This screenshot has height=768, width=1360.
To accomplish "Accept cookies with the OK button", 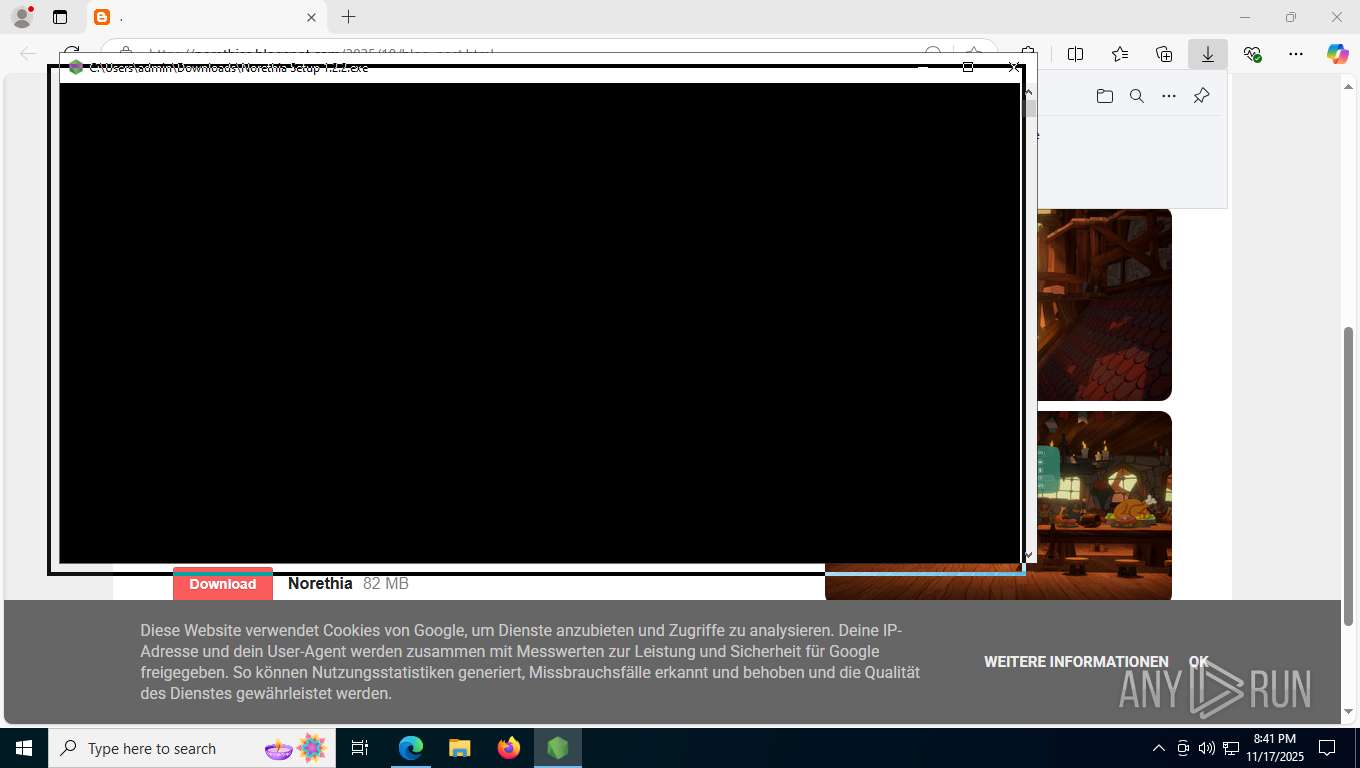I will (x=1198, y=662).
